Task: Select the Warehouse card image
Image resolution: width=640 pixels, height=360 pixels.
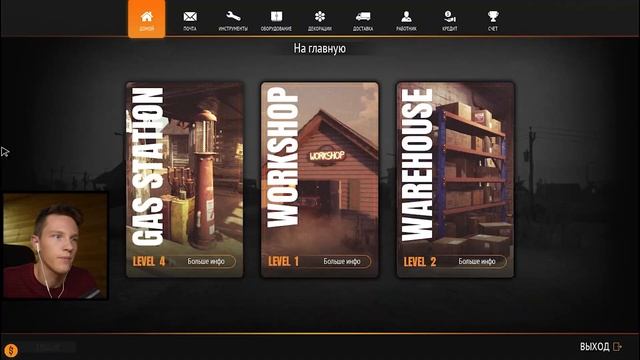Action: click(455, 180)
